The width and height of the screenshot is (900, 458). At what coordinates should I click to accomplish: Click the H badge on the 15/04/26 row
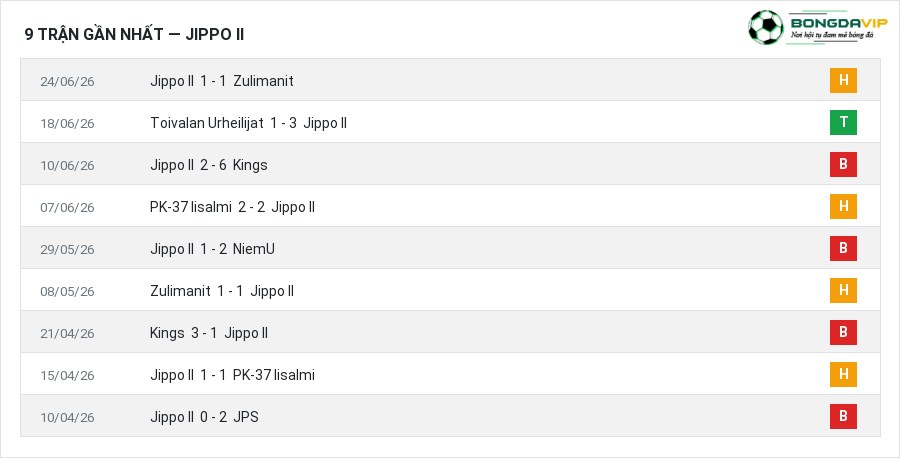pyautogui.click(x=843, y=374)
